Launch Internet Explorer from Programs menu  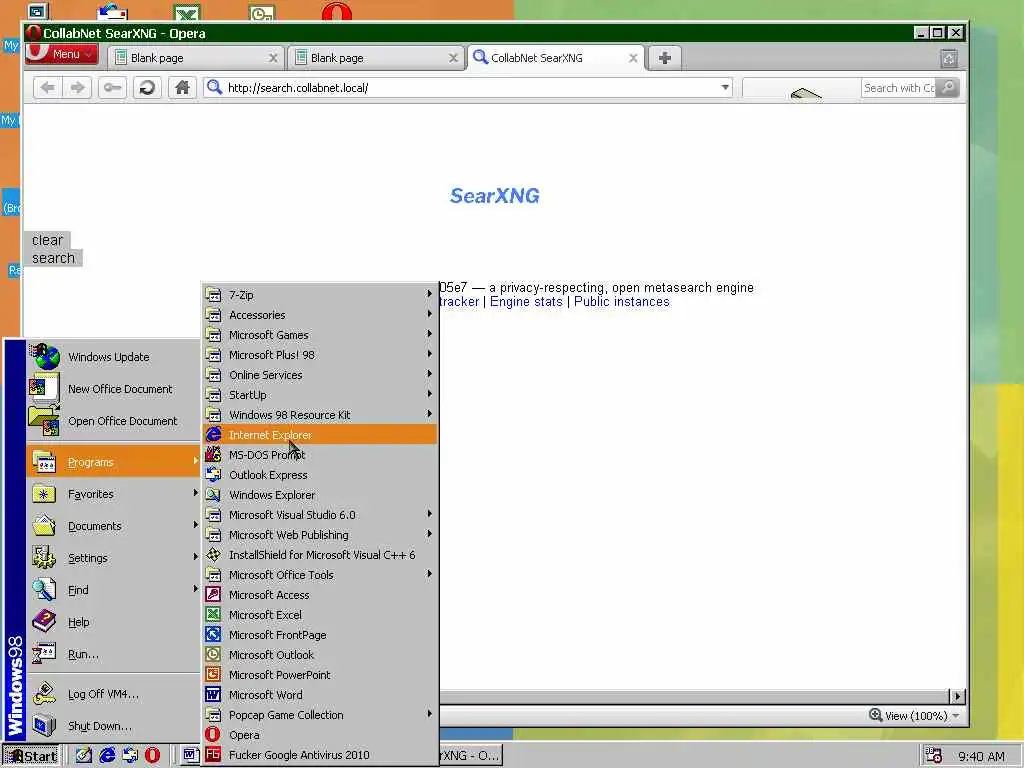(320, 435)
